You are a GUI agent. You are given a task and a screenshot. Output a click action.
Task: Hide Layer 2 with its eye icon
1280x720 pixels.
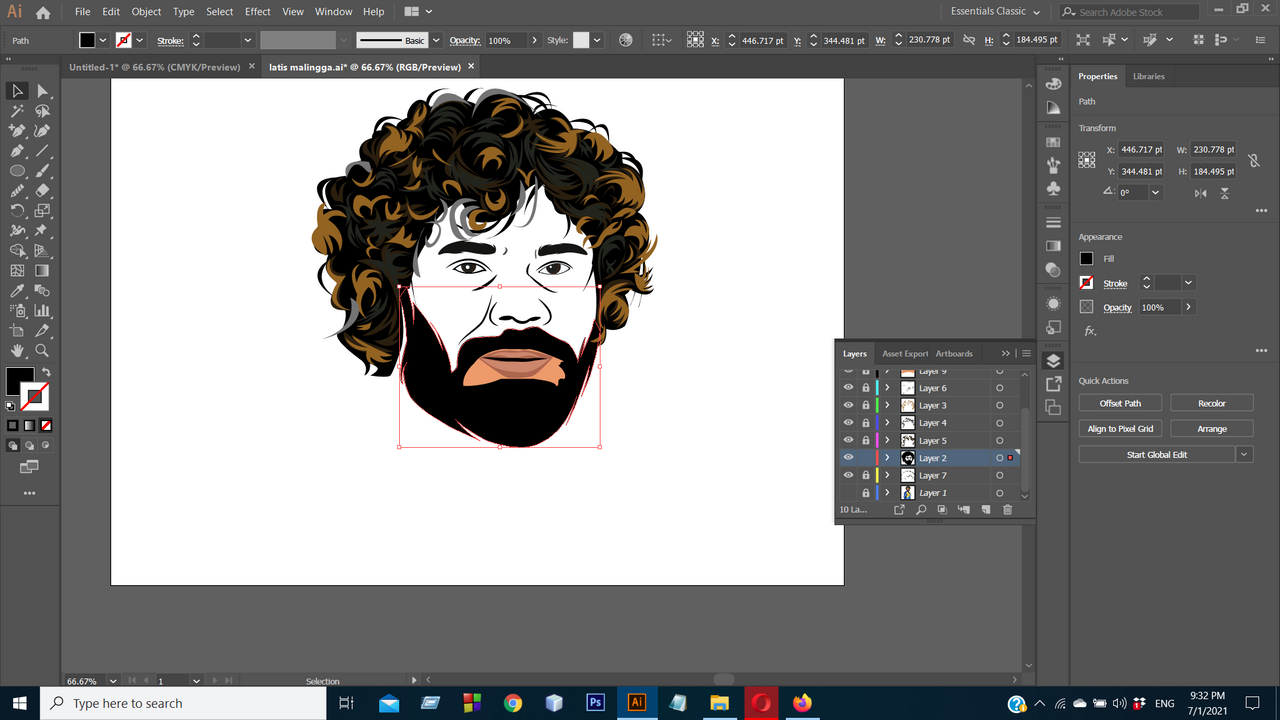(x=848, y=458)
